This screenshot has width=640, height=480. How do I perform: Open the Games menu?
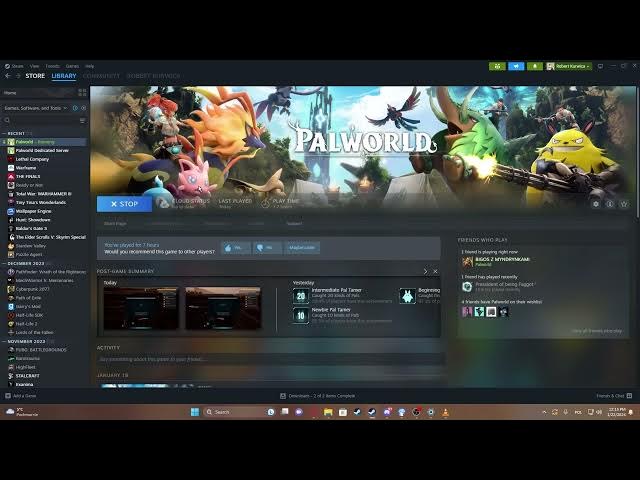(x=72, y=66)
